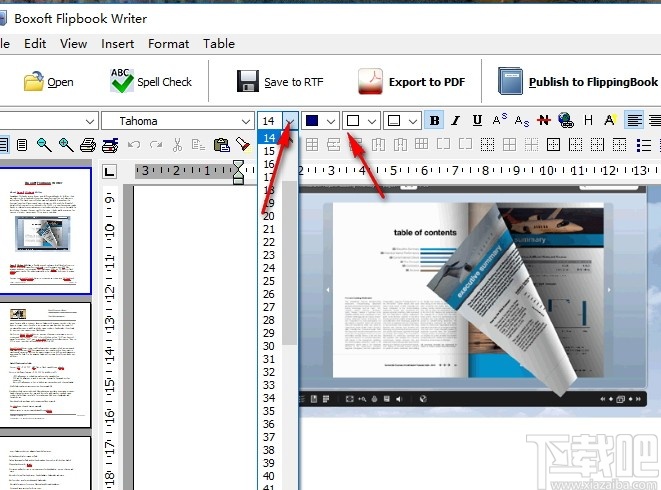The width and height of the screenshot is (661, 490).
Task: Click the insert hyperlink globe icon
Action: coord(566,121)
